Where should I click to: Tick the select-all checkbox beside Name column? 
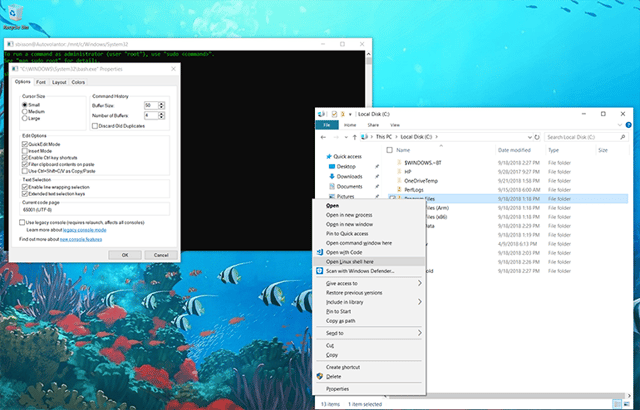pos(389,150)
